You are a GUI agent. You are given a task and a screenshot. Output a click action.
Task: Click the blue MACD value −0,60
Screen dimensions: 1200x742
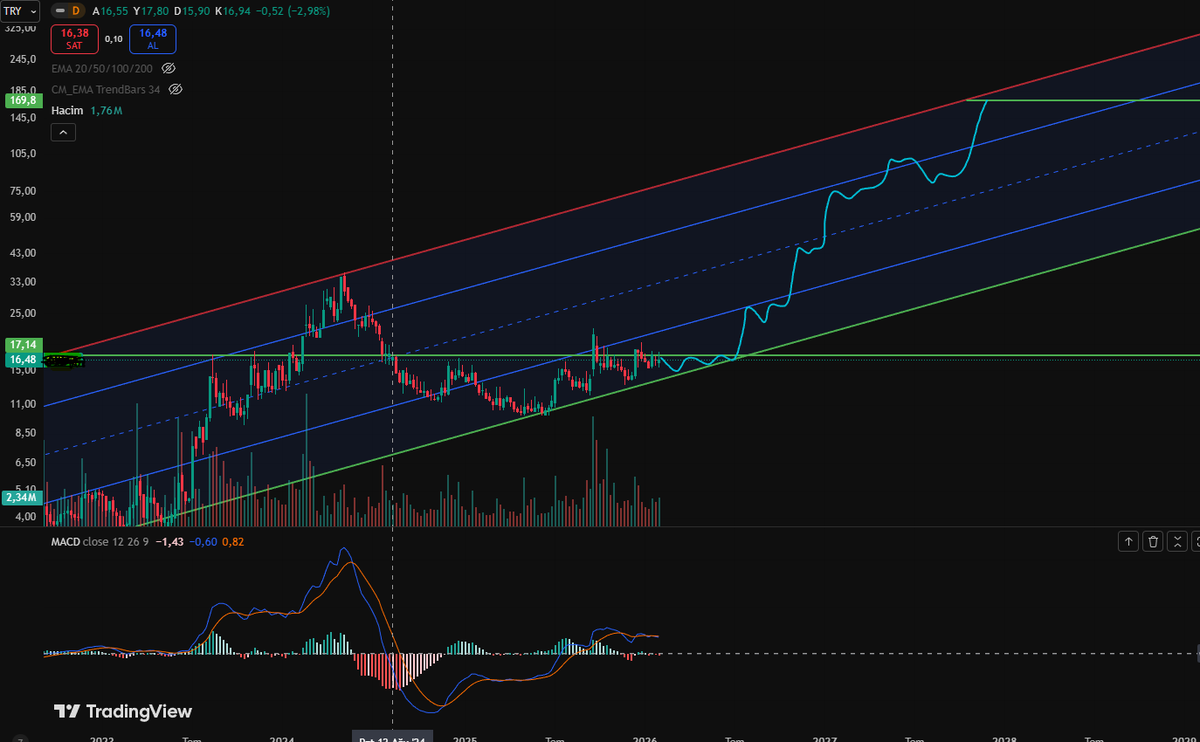tap(204, 541)
